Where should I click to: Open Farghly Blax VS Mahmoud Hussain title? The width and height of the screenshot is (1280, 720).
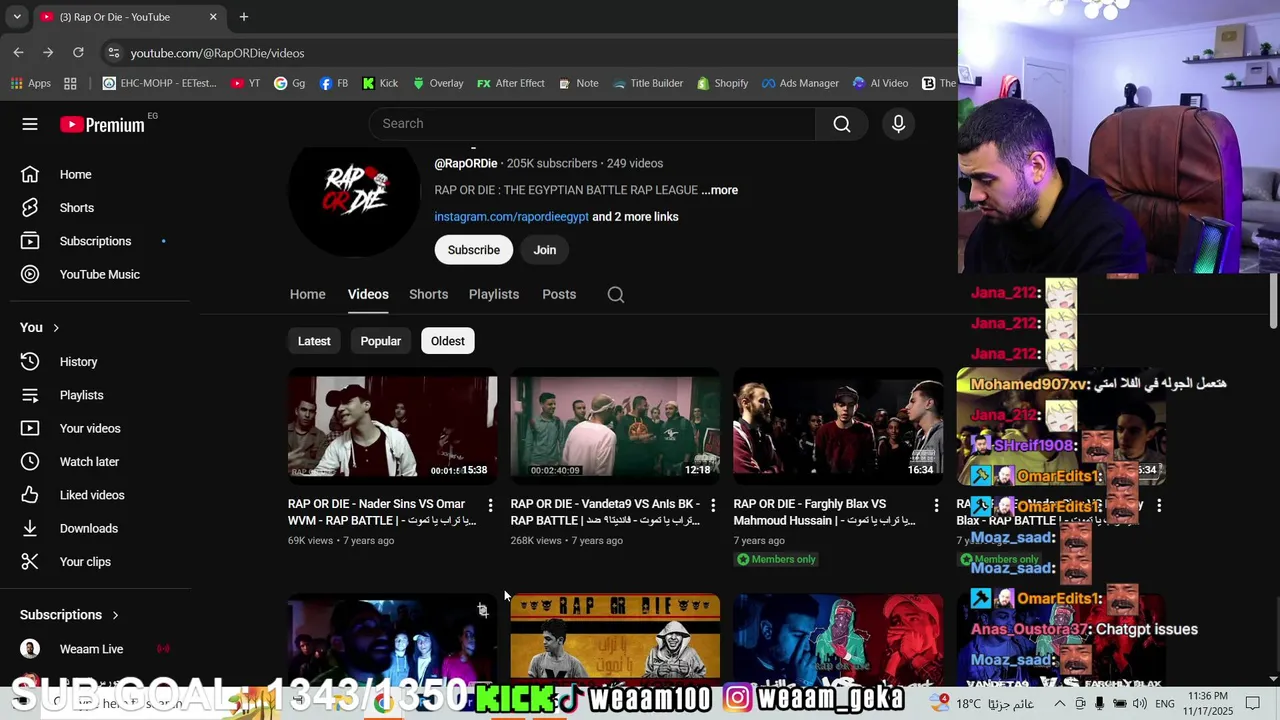pyautogui.click(x=825, y=512)
